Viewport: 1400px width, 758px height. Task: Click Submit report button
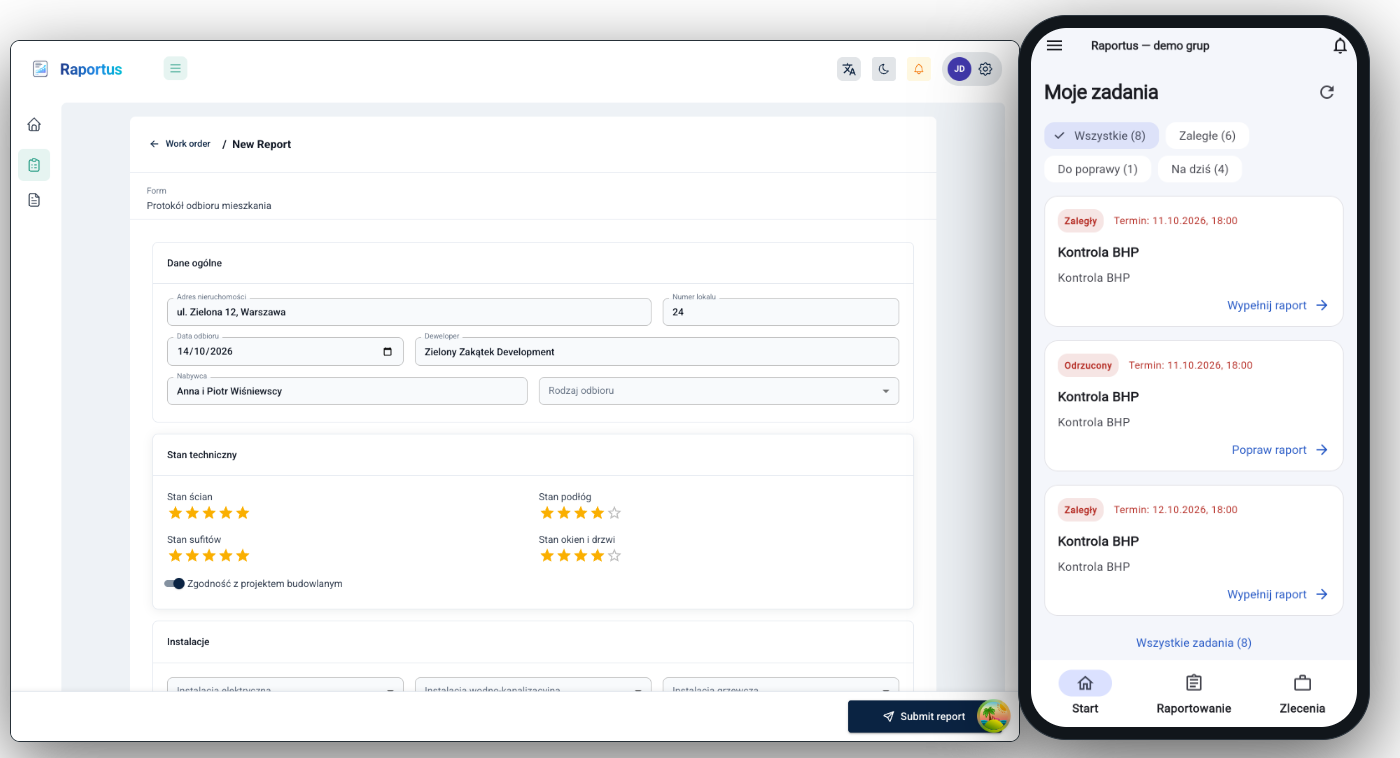coord(924,716)
